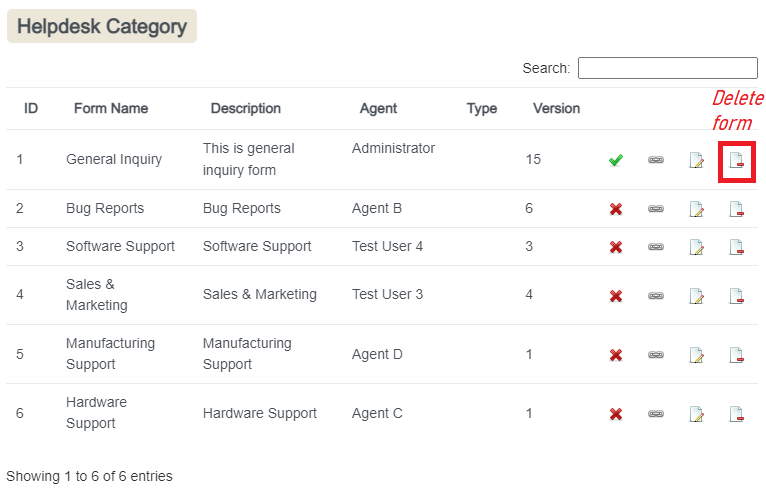The image size is (766, 489).
Task: Delete the Sales & Marketing form
Action: click(736, 296)
